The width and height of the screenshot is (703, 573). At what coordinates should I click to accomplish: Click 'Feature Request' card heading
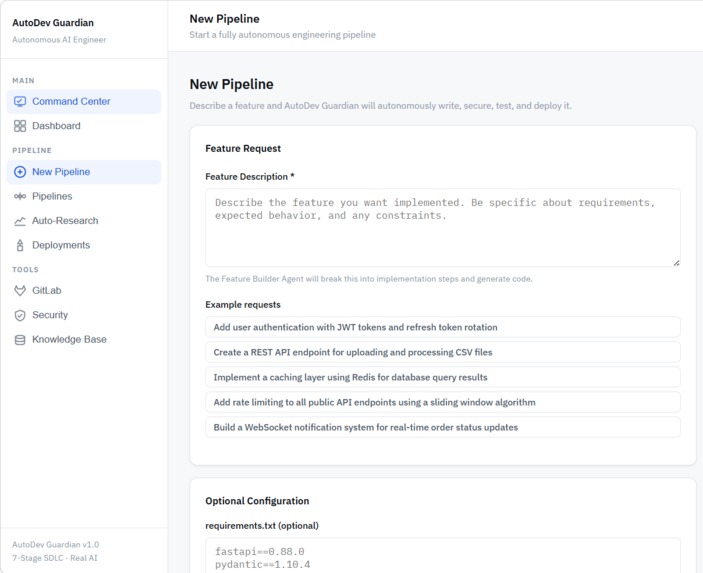click(243, 148)
